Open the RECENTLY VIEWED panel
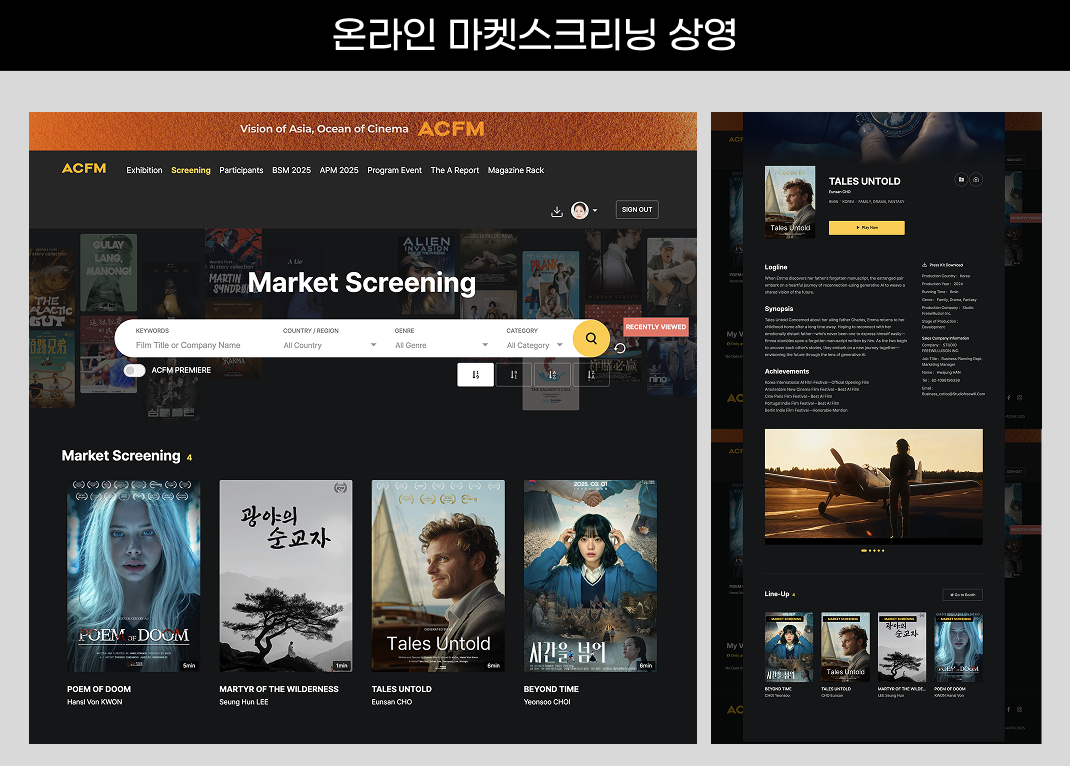The width and height of the screenshot is (1070, 766). [x=656, y=327]
